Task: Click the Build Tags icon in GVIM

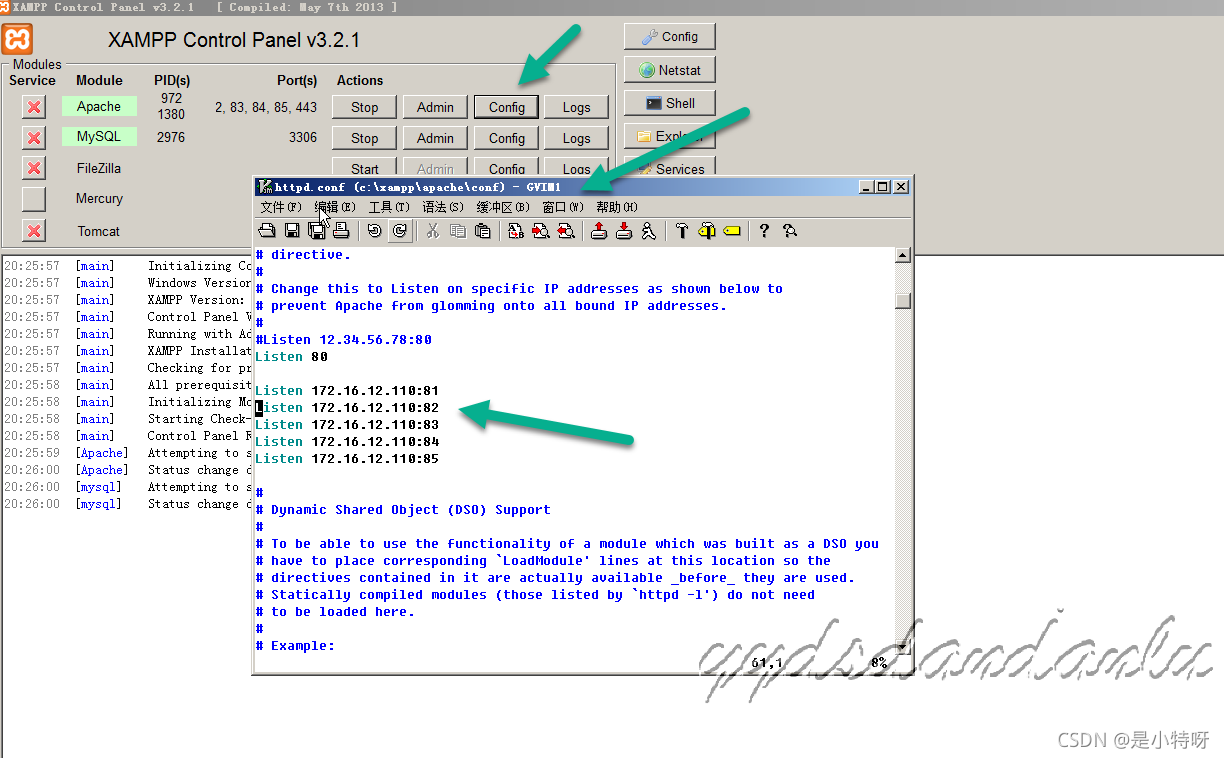Action: coord(707,231)
